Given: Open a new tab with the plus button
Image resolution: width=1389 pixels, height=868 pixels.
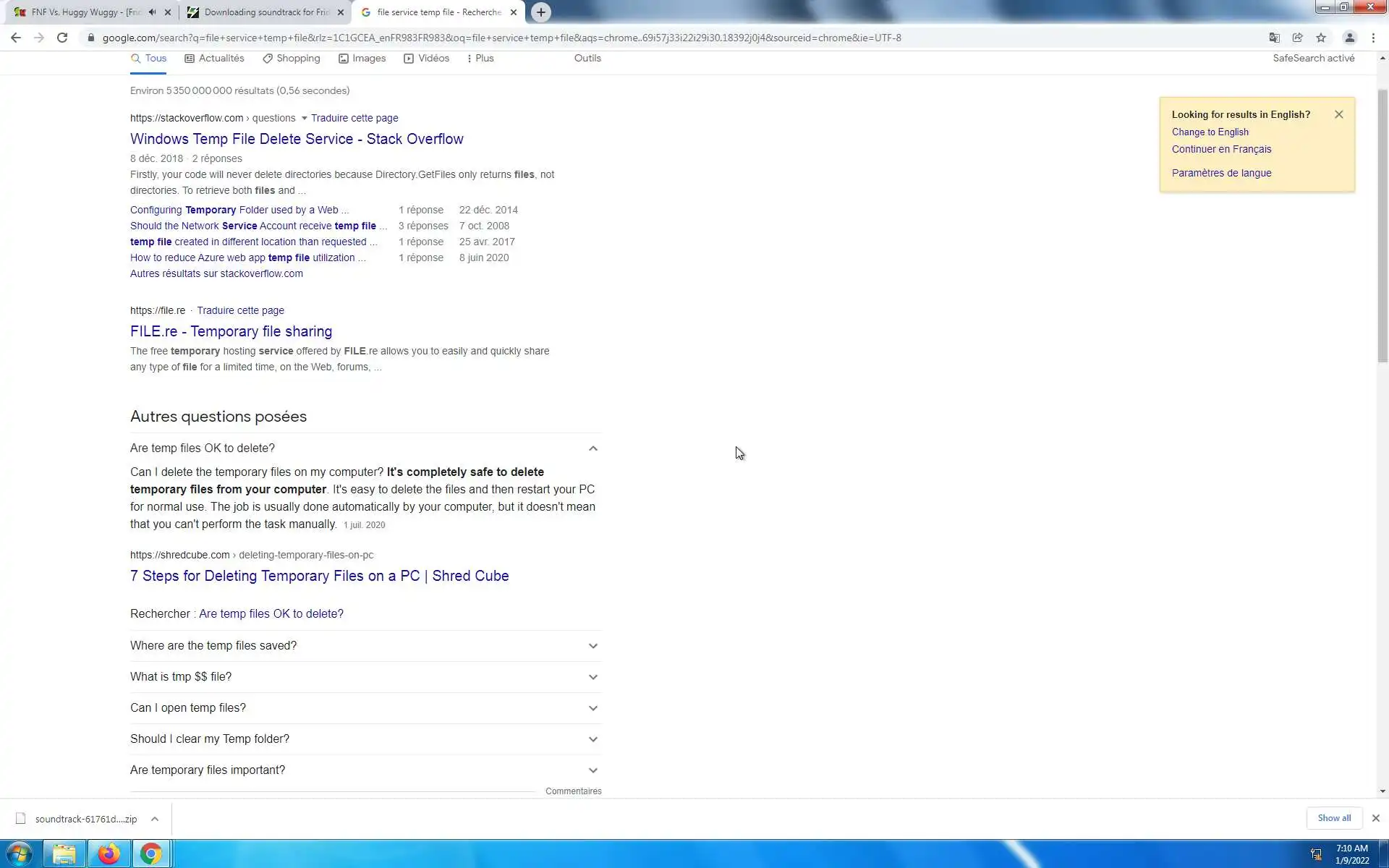Looking at the screenshot, I should (540, 12).
